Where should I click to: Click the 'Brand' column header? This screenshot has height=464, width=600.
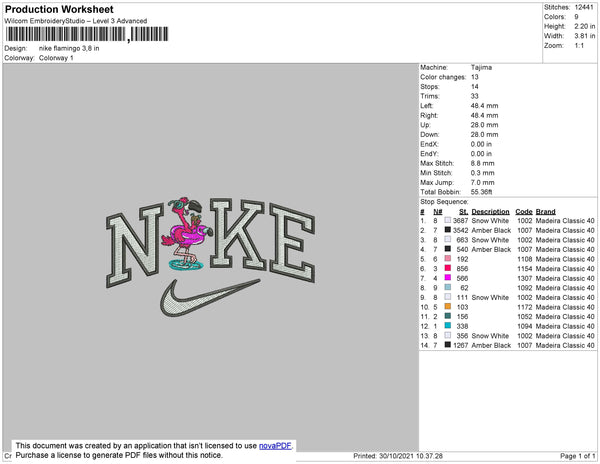click(x=545, y=212)
